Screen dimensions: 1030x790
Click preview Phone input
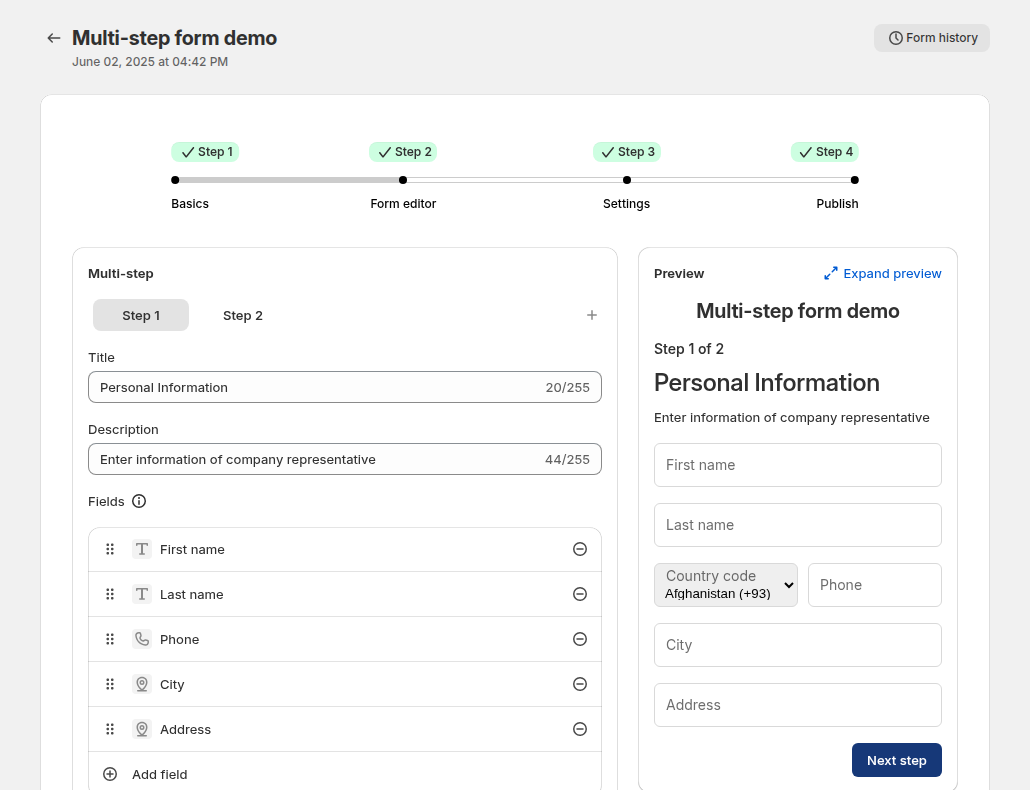point(875,585)
